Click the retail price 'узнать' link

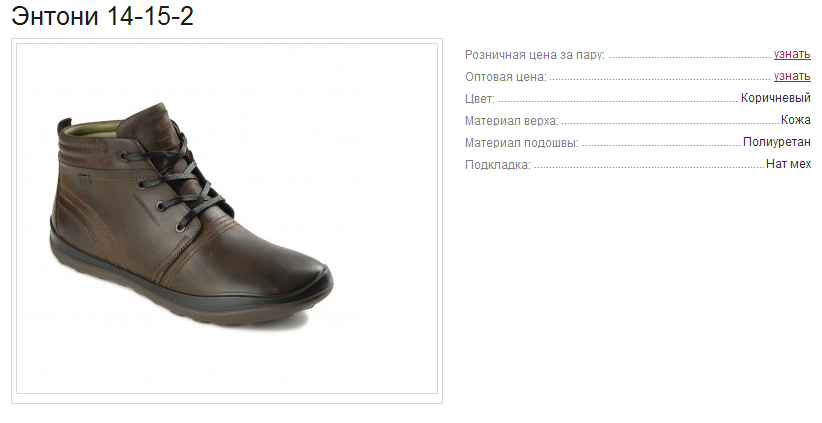792,54
